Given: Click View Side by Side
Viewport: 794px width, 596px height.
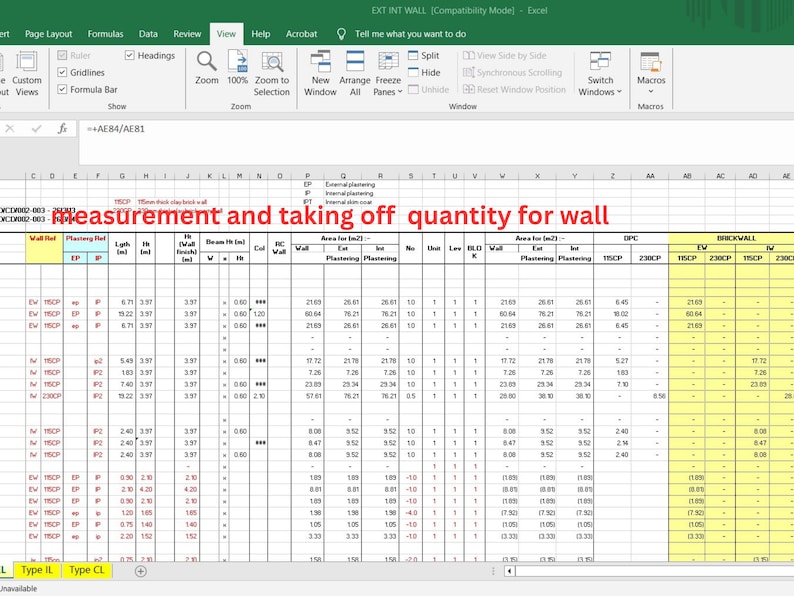Looking at the screenshot, I should click(505, 55).
